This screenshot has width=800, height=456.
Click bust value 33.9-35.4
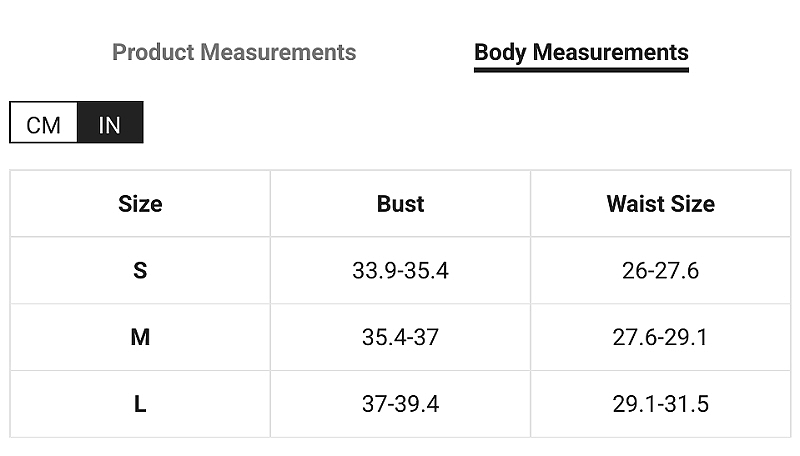tap(400, 270)
